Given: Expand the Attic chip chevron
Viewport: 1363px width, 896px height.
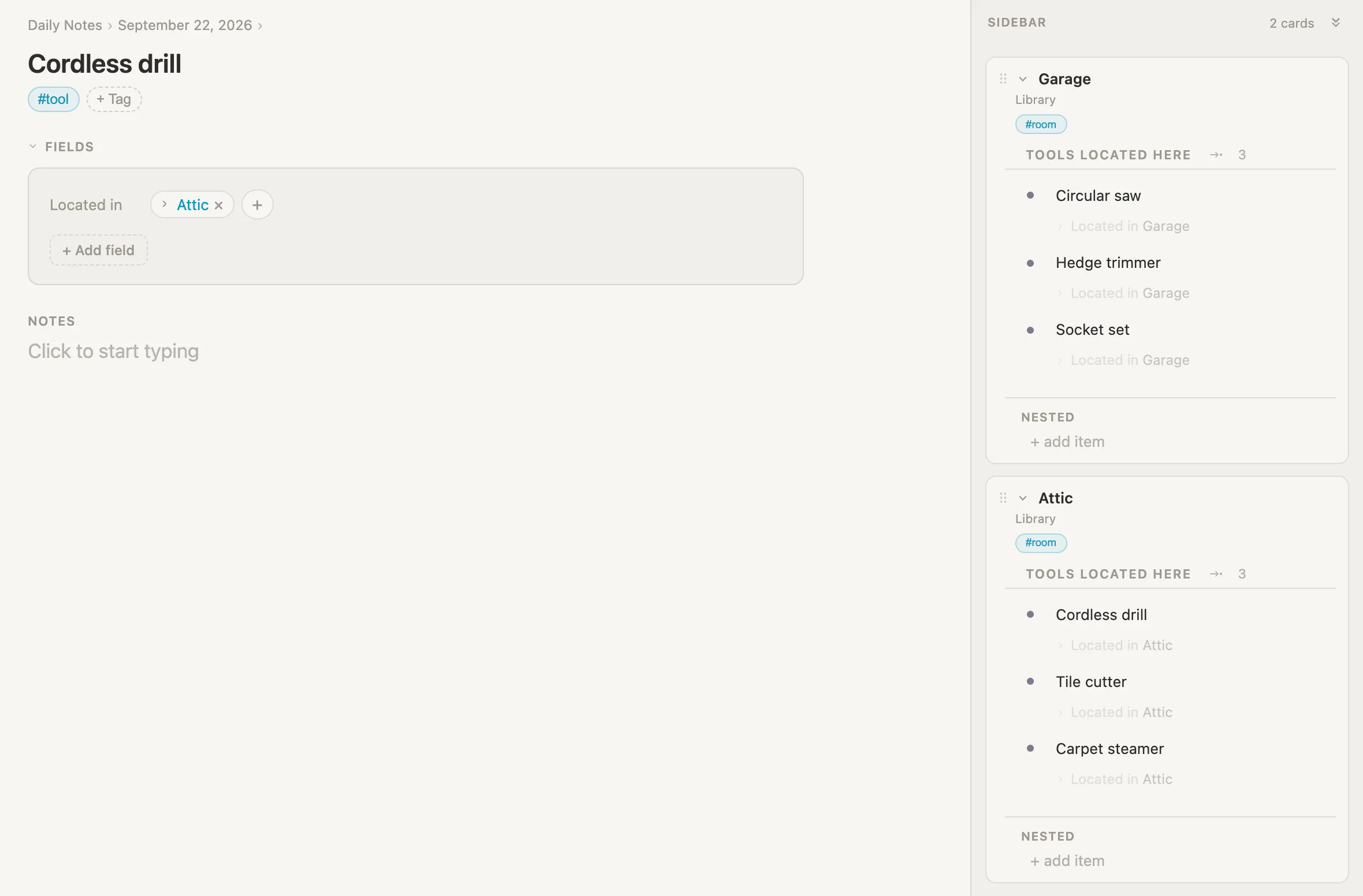Looking at the screenshot, I should point(165,204).
